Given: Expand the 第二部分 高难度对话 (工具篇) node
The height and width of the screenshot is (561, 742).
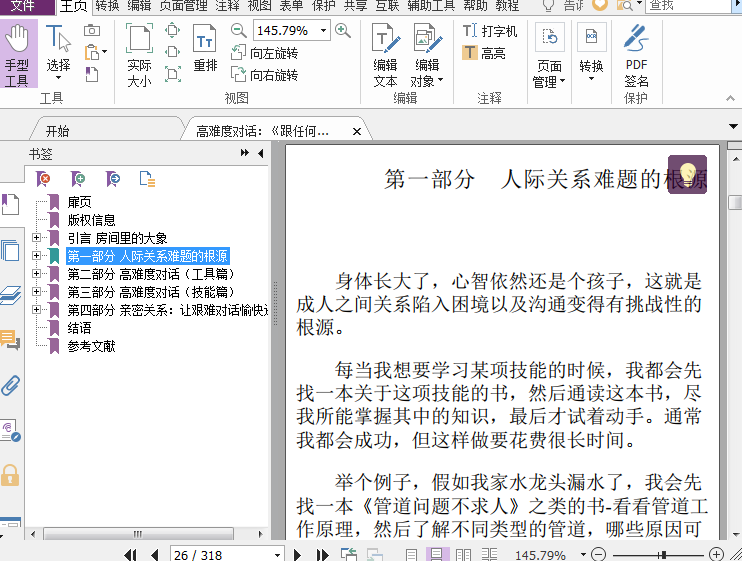Looking at the screenshot, I should click(36, 273).
